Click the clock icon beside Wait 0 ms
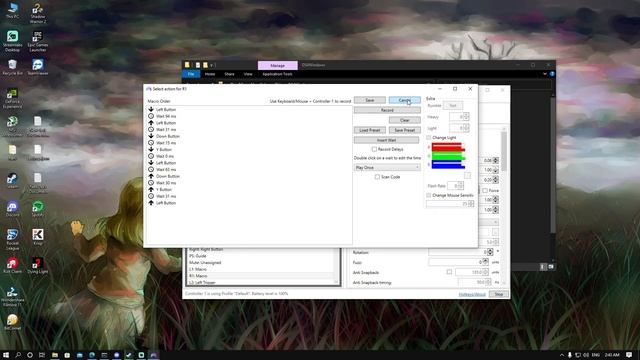 click(x=151, y=156)
